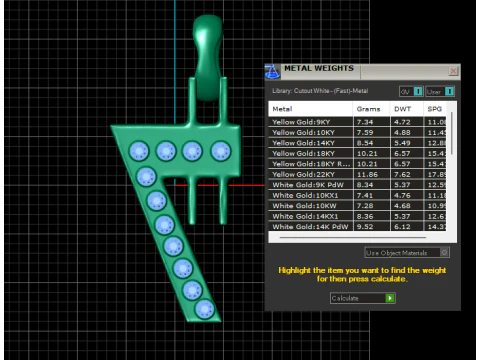This screenshot has width=480, height=360.
Task: Toggle the User library switch
Action: (x=440, y=91)
